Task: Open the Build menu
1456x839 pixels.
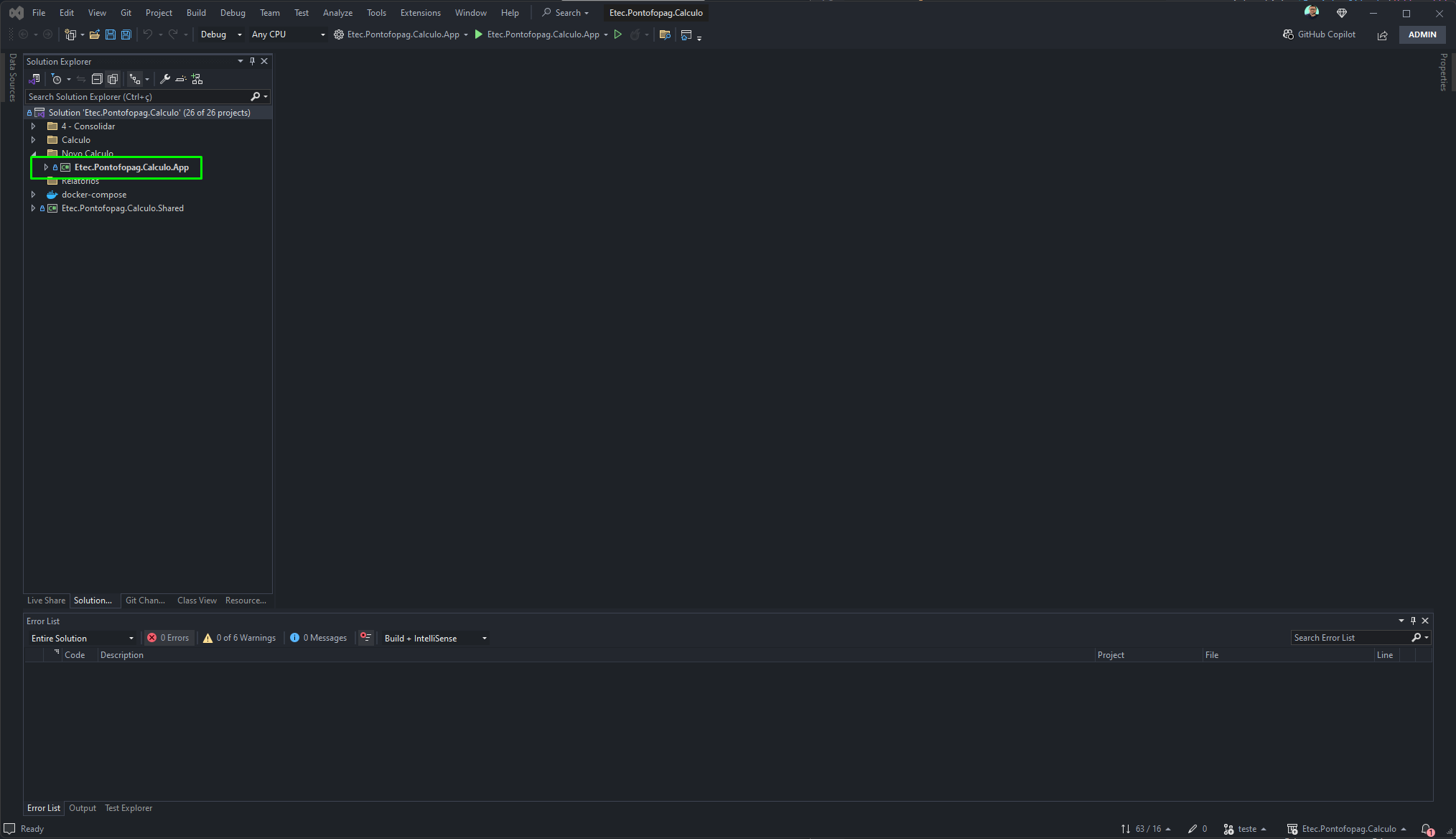Action: coord(196,13)
